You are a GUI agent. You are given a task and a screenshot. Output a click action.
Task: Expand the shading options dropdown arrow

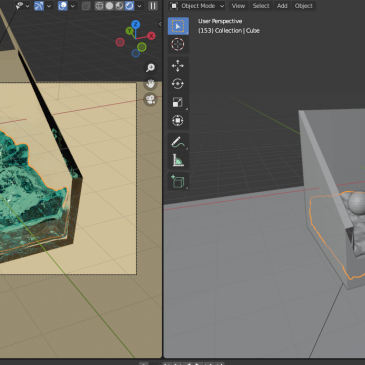pyautogui.click(x=139, y=6)
